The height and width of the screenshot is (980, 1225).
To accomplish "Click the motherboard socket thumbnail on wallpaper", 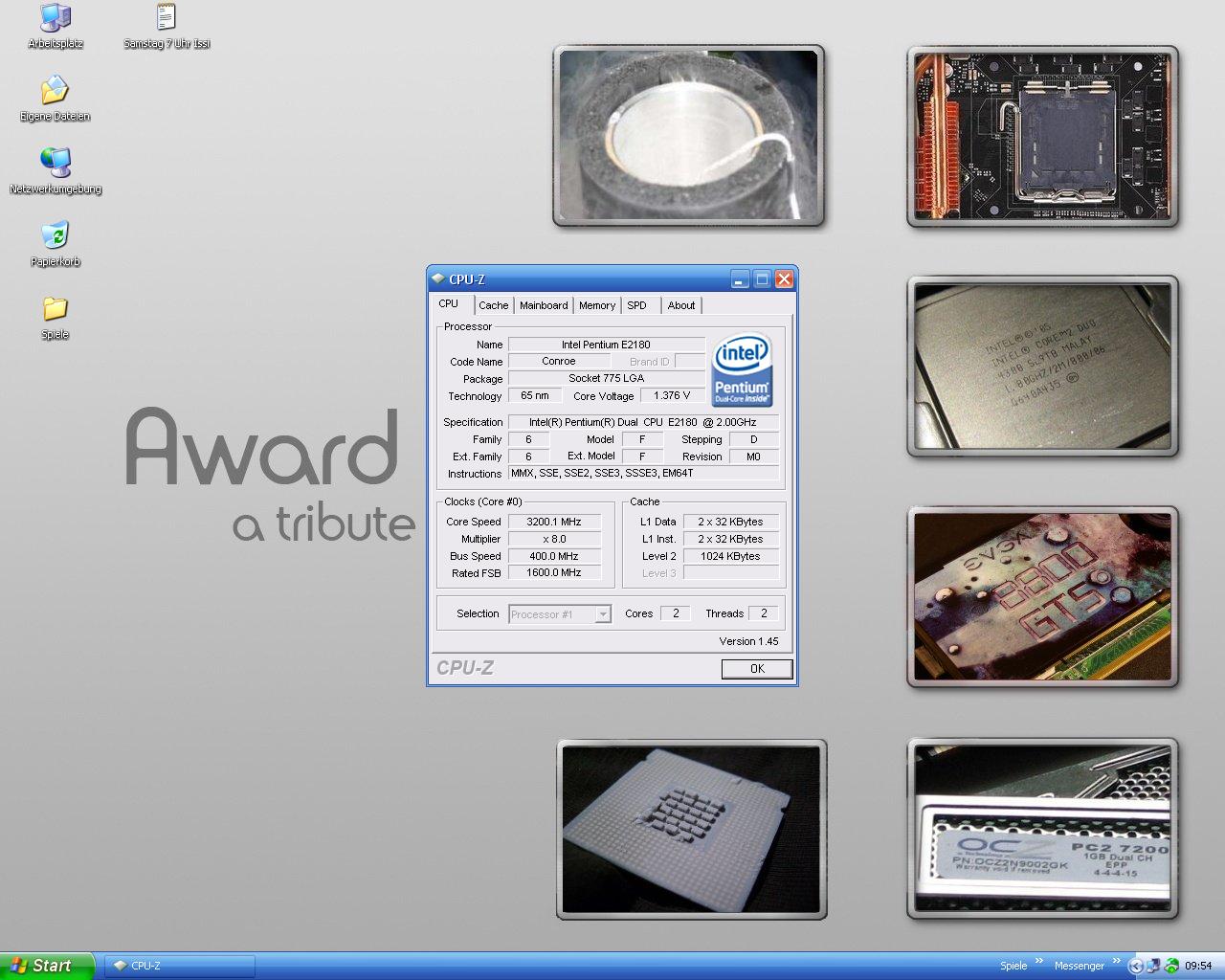I will [1043, 136].
